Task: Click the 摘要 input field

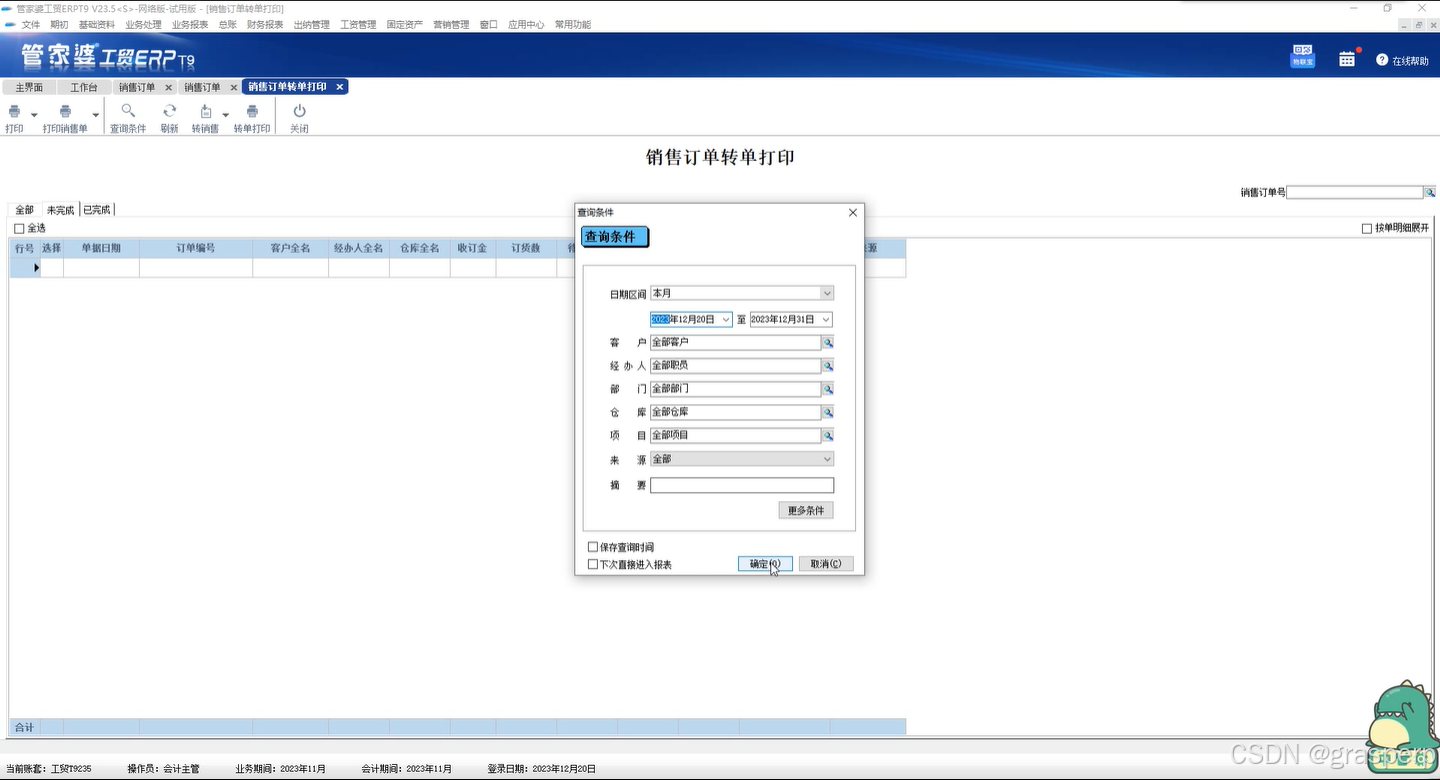Action: coord(742,485)
